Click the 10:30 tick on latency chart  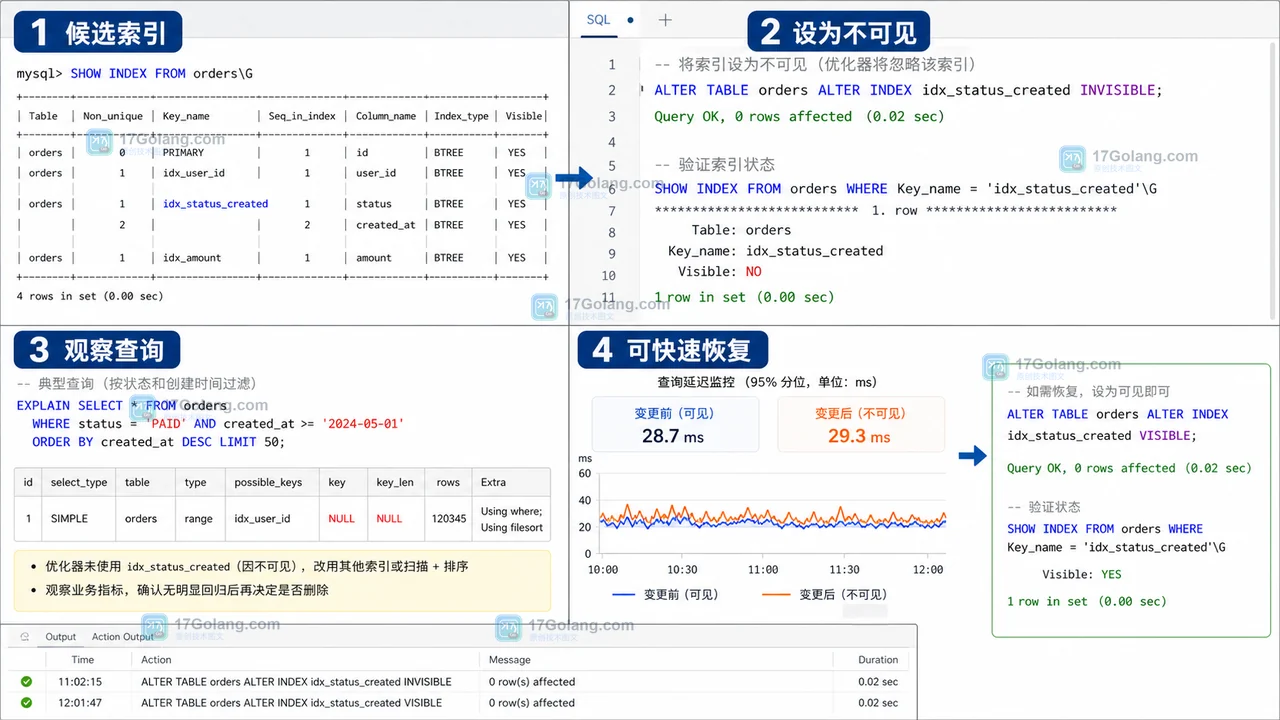click(682, 569)
